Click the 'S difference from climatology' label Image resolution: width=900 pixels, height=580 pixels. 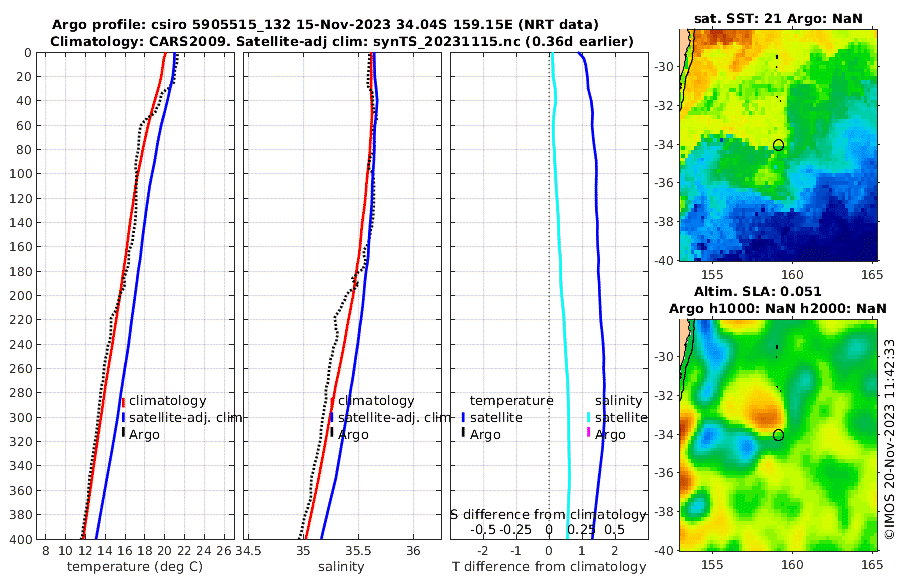[548, 514]
